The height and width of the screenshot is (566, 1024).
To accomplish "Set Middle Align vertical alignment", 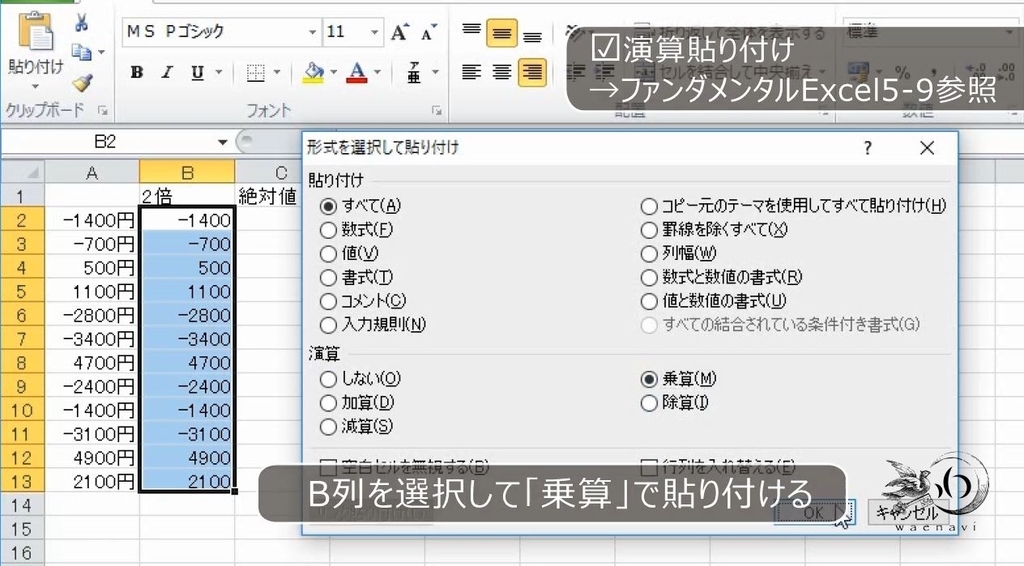I will 502,33.
